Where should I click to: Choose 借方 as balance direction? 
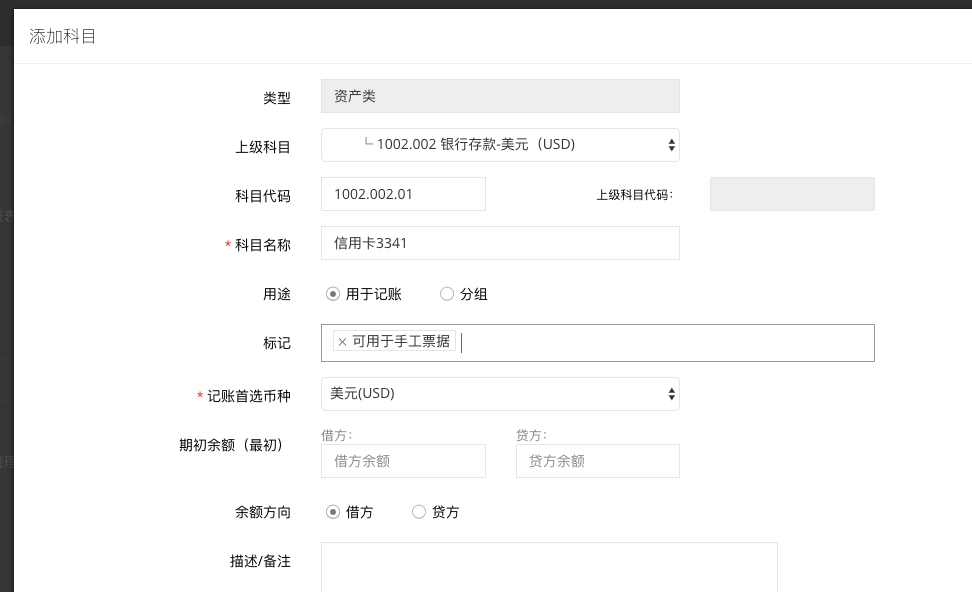pyautogui.click(x=333, y=512)
